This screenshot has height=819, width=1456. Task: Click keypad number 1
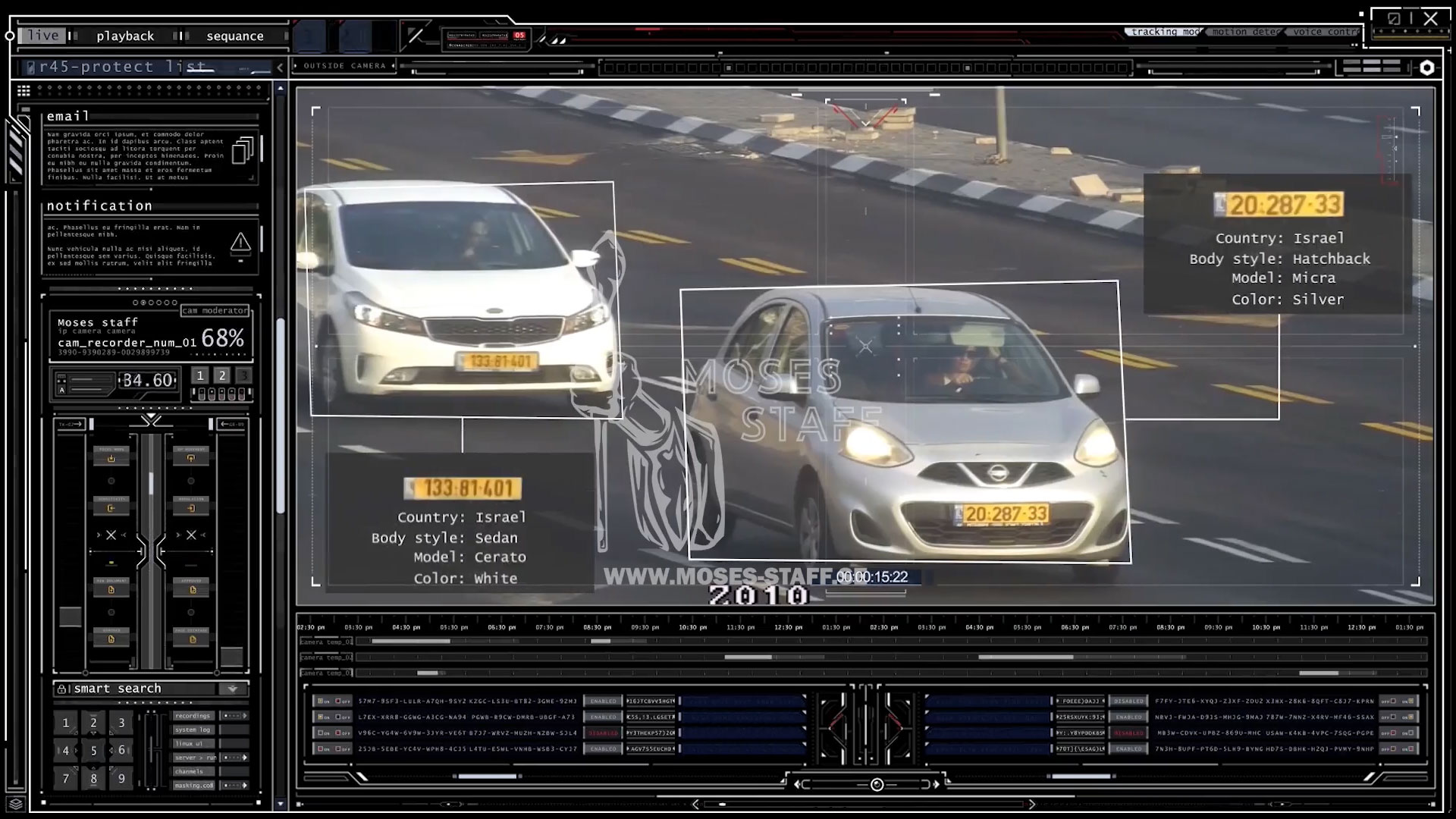(x=66, y=723)
